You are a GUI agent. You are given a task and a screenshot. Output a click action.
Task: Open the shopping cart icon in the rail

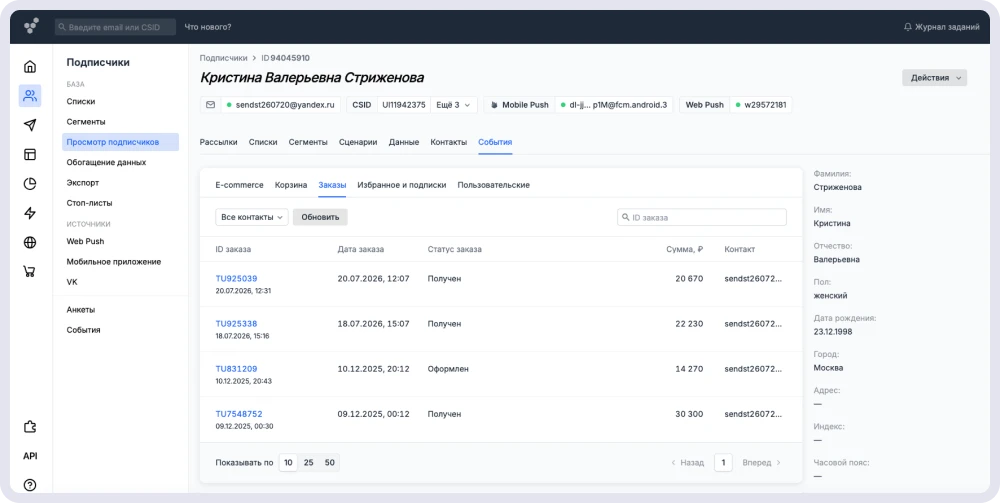pyautogui.click(x=29, y=271)
